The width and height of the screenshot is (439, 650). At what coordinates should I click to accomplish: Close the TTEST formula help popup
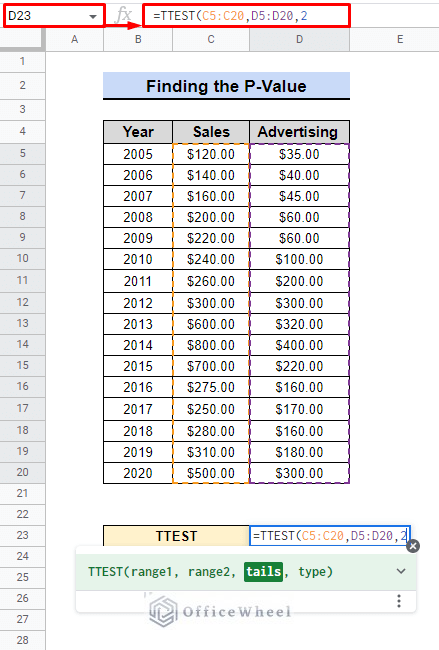point(412,546)
